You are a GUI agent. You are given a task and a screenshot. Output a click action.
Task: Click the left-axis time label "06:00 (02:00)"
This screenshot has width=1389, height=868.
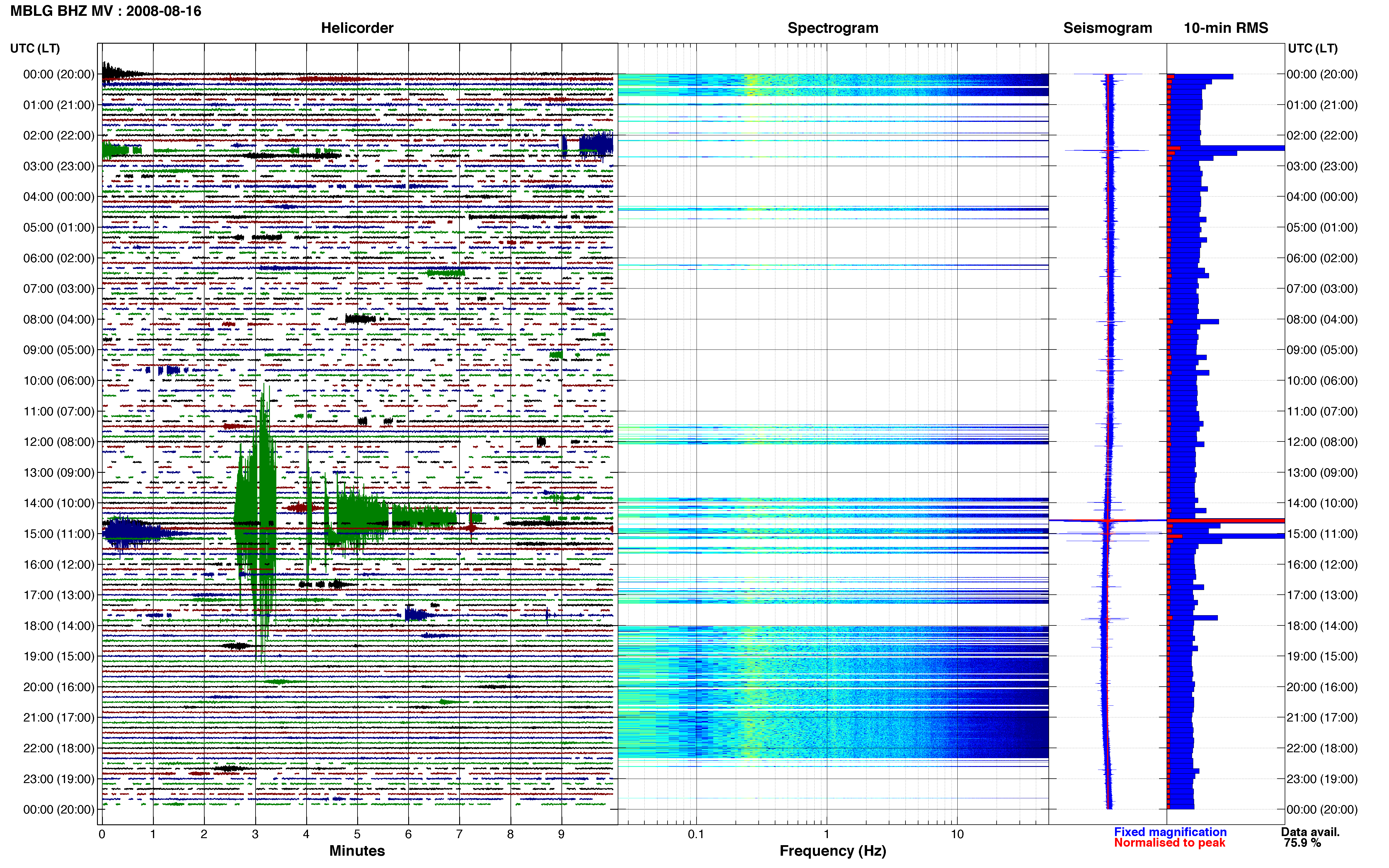pos(59,258)
